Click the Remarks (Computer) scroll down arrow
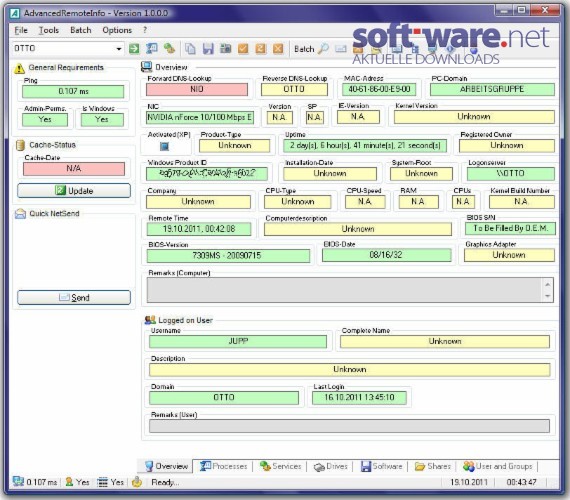The width and height of the screenshot is (570, 500). 547,296
